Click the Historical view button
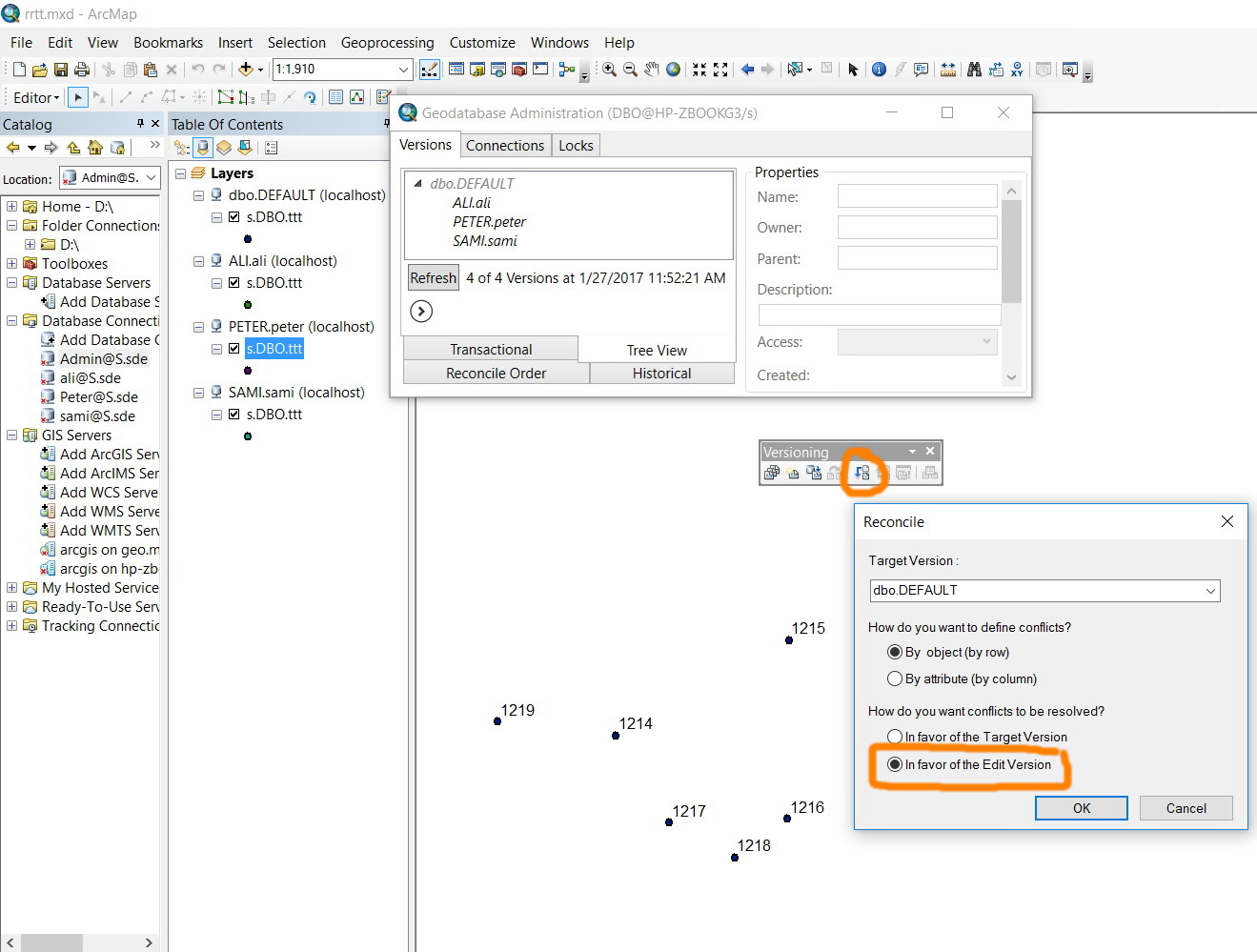Viewport: 1257px width, 952px height. coord(662,373)
